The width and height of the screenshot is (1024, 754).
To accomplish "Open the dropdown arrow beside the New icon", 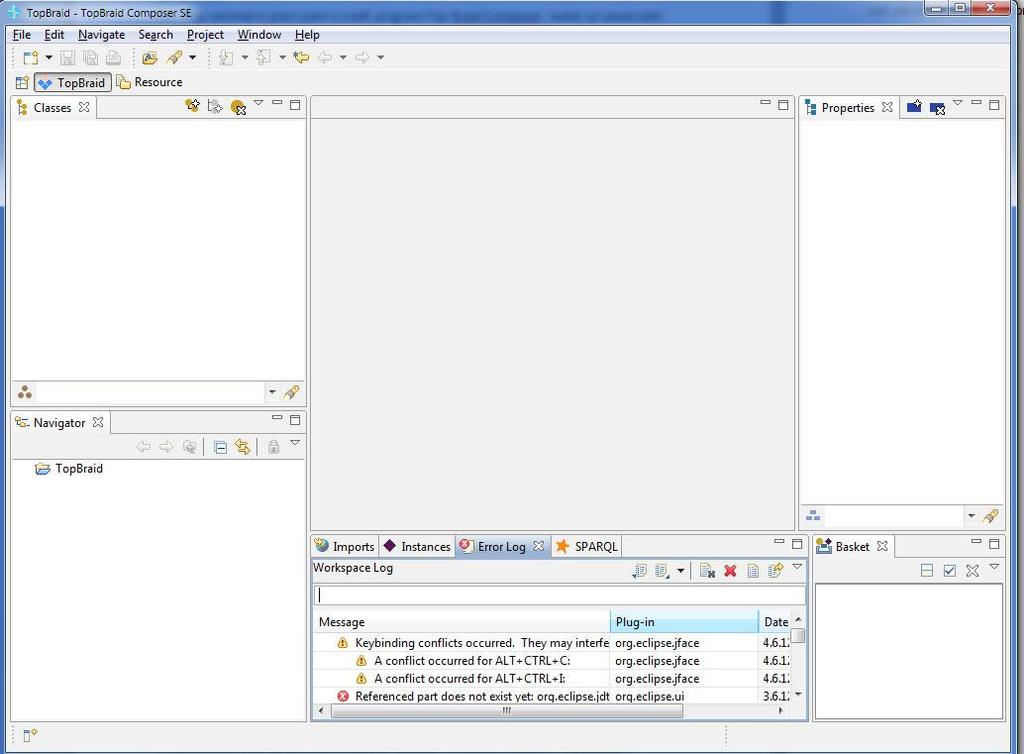I will pyautogui.click(x=49, y=57).
